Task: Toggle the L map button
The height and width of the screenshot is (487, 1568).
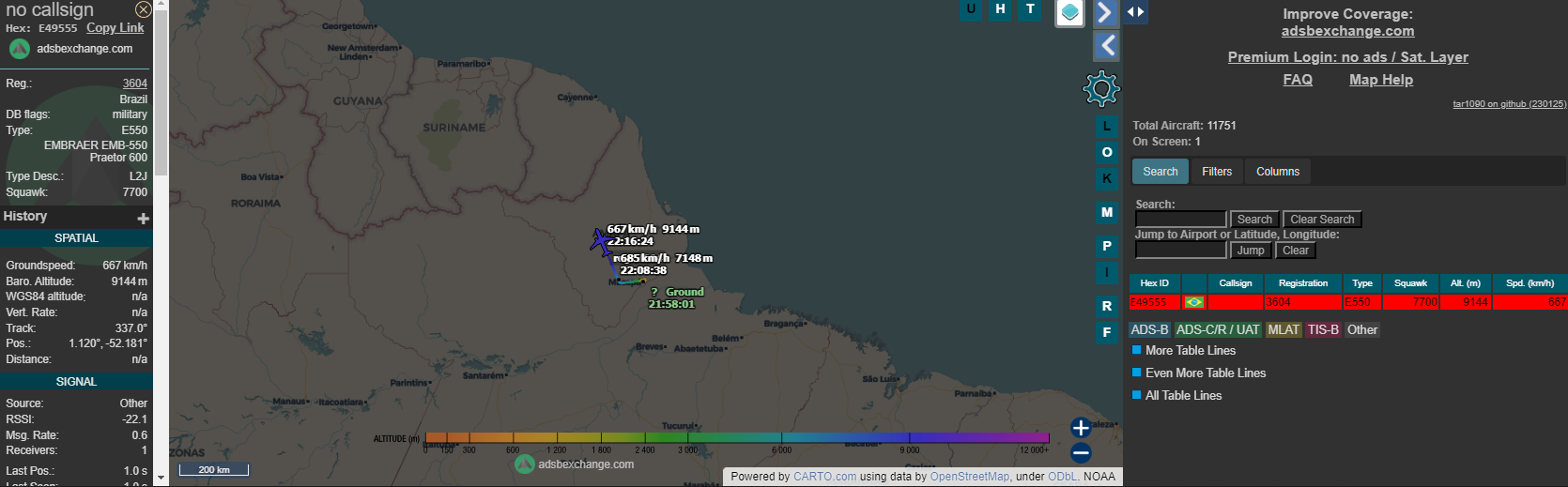Action: click(1107, 126)
